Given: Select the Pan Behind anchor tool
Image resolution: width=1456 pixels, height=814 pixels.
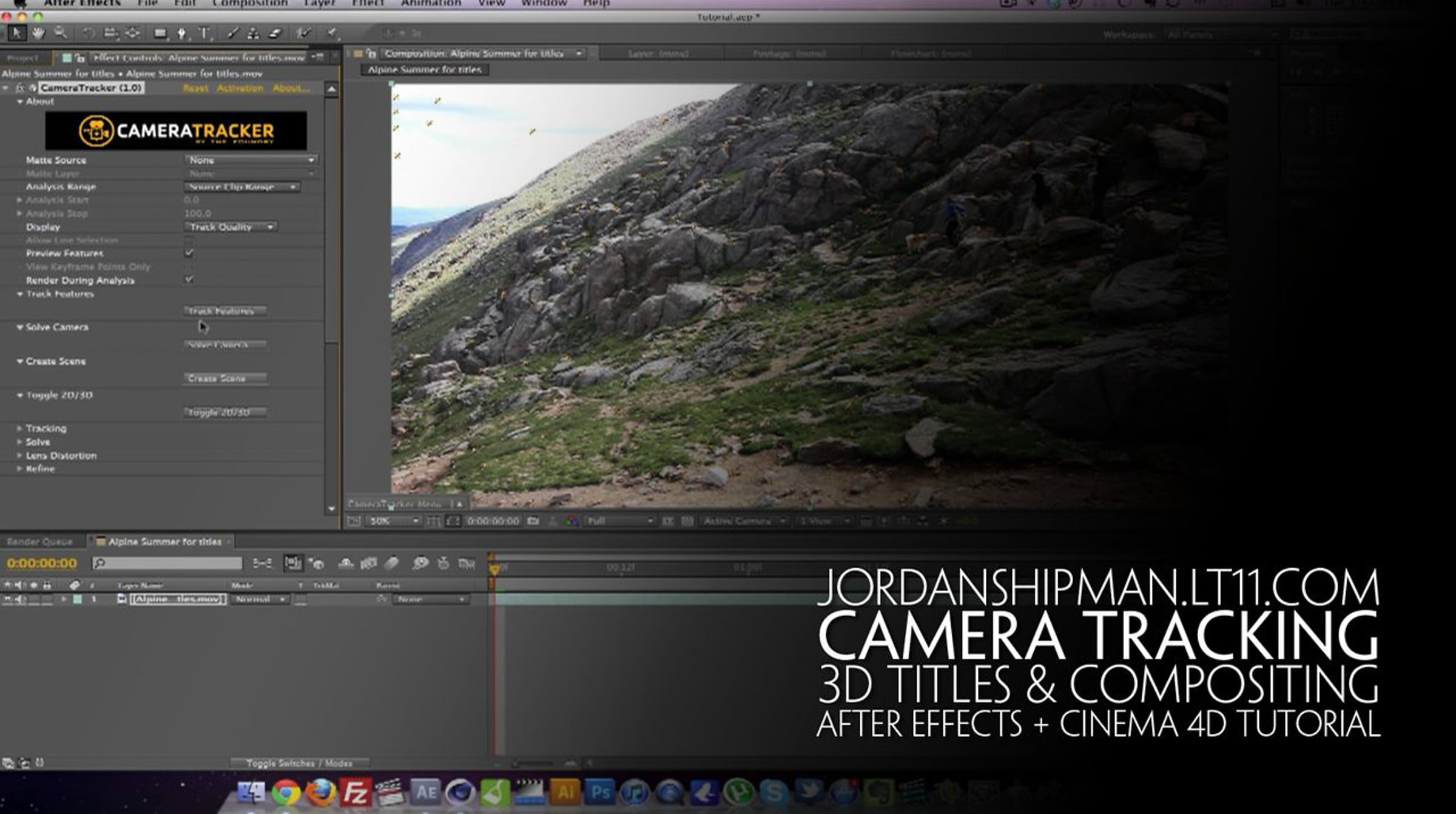Looking at the screenshot, I should coord(132,33).
